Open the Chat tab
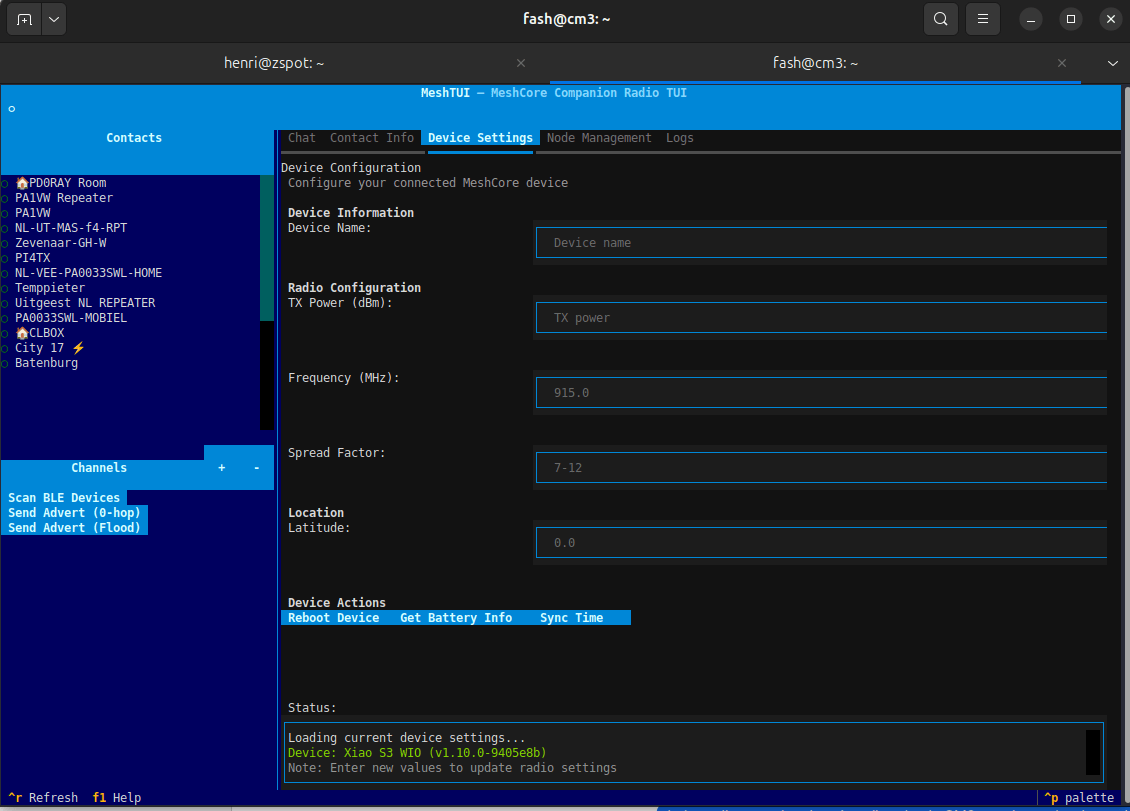Image resolution: width=1130 pixels, height=811 pixels. point(301,138)
